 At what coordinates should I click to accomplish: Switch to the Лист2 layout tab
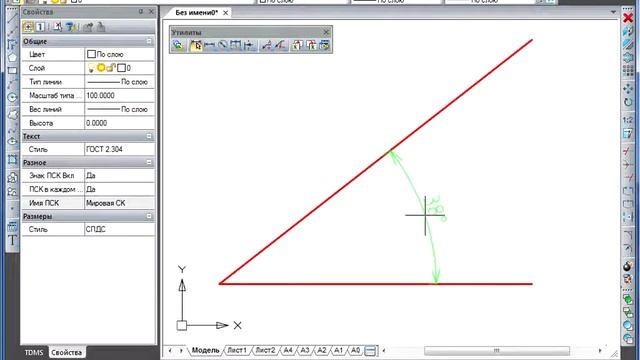265,351
